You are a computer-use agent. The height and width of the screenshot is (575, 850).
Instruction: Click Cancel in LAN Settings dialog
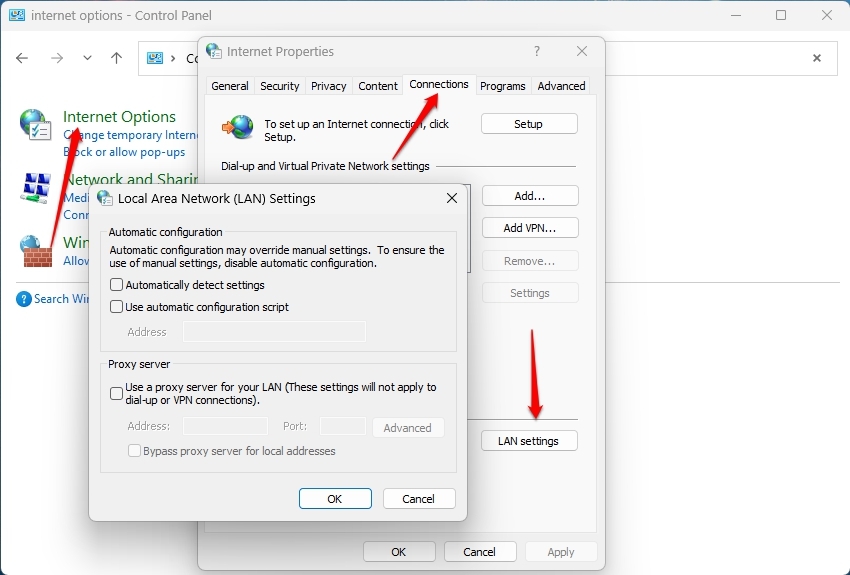point(418,499)
